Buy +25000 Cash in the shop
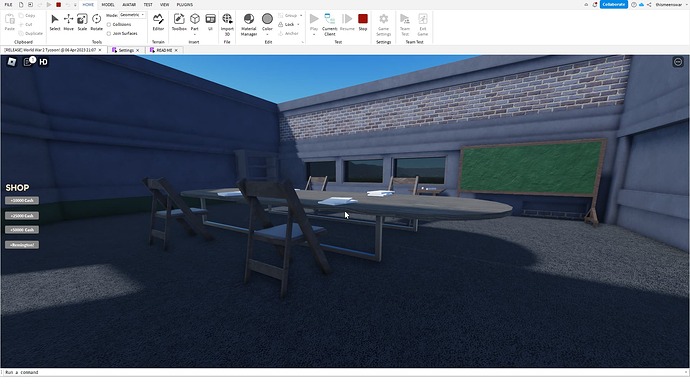The image size is (690, 388). tap(22, 216)
